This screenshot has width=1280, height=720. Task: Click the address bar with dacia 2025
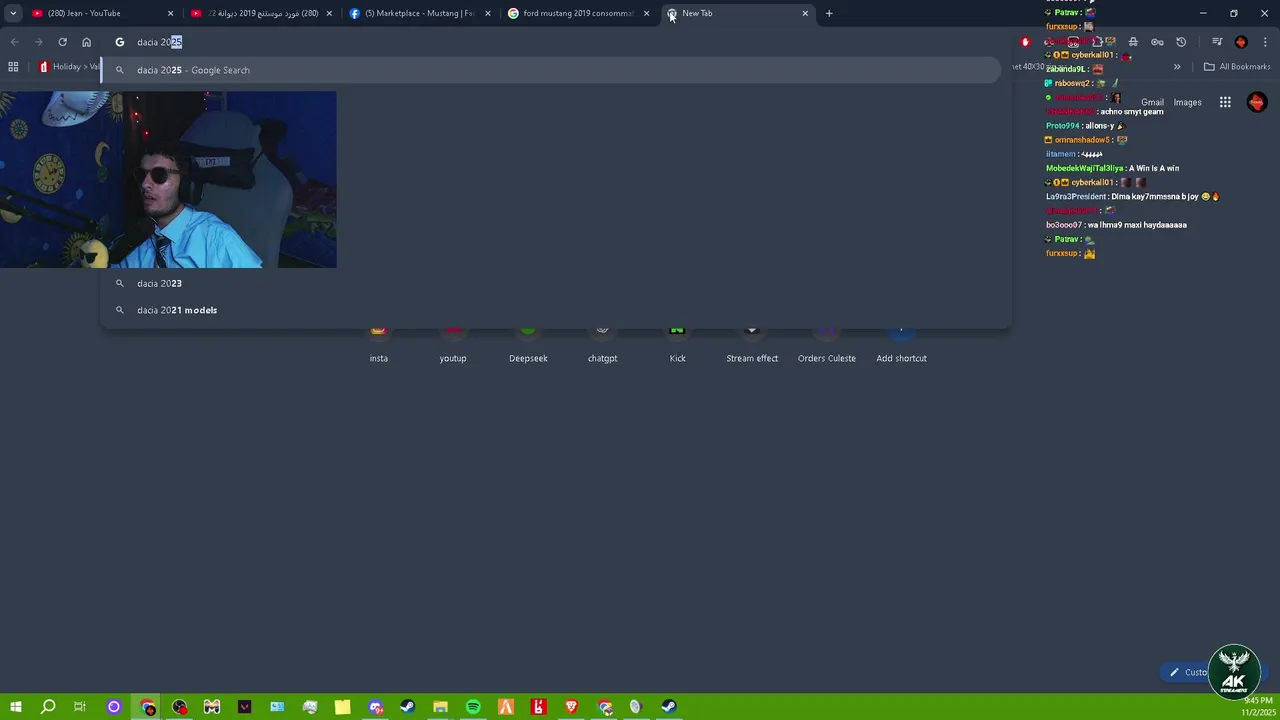pyautogui.click(x=555, y=42)
